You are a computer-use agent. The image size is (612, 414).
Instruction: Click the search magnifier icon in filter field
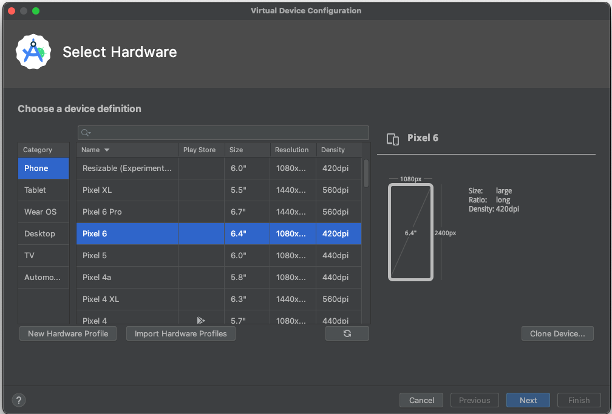click(x=85, y=133)
